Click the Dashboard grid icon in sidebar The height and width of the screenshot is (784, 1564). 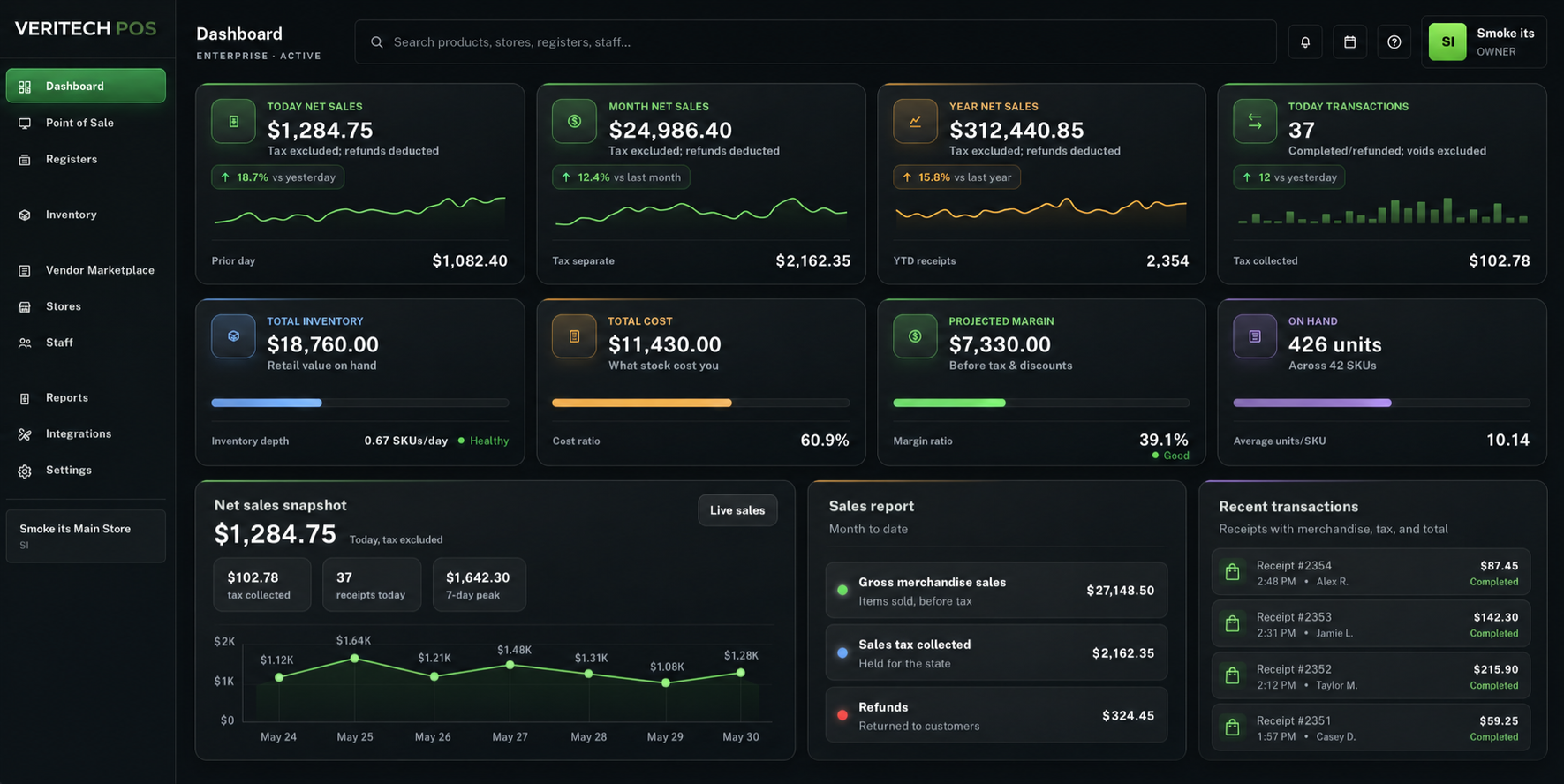25,87
